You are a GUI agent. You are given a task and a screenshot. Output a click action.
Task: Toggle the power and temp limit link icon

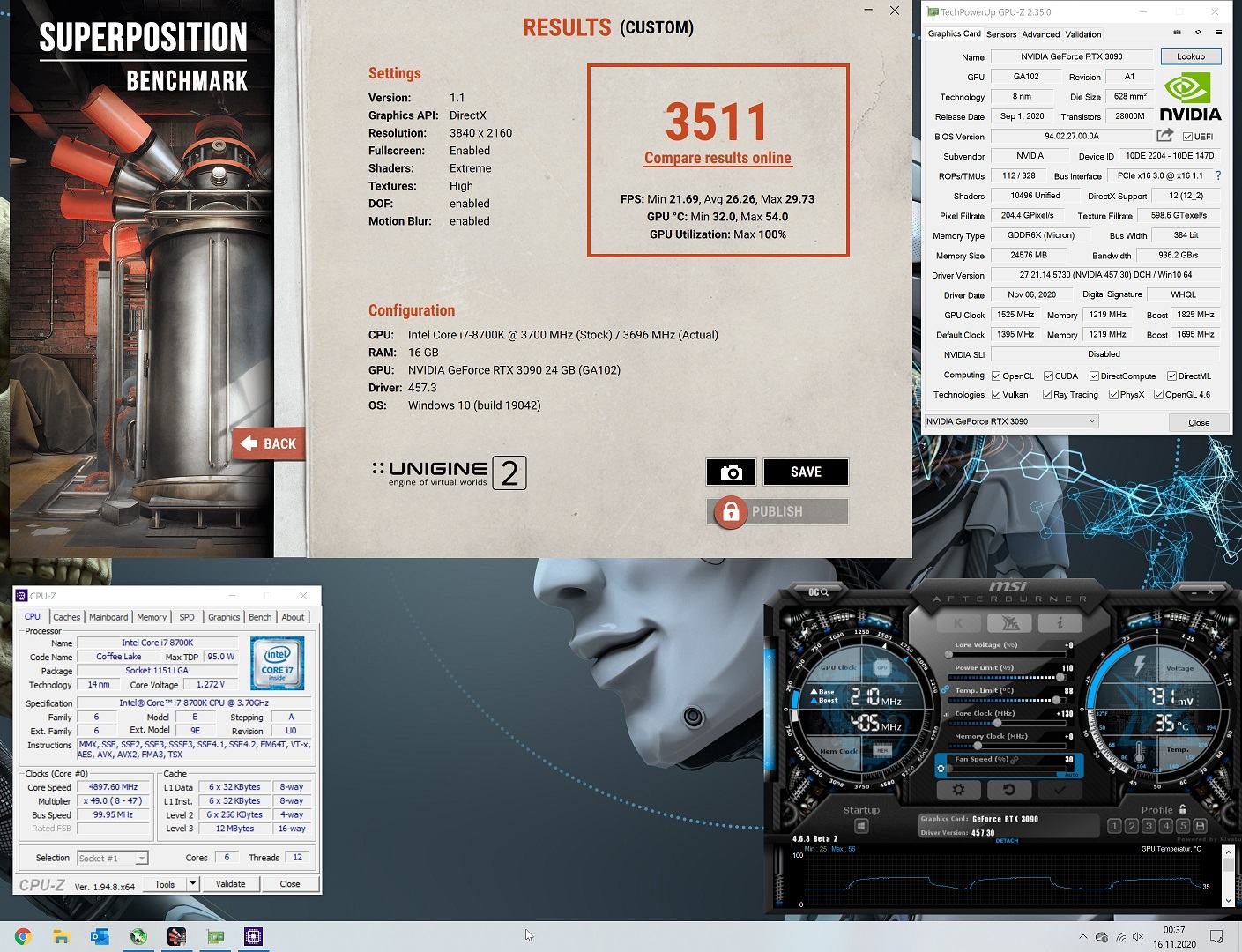pos(945,689)
